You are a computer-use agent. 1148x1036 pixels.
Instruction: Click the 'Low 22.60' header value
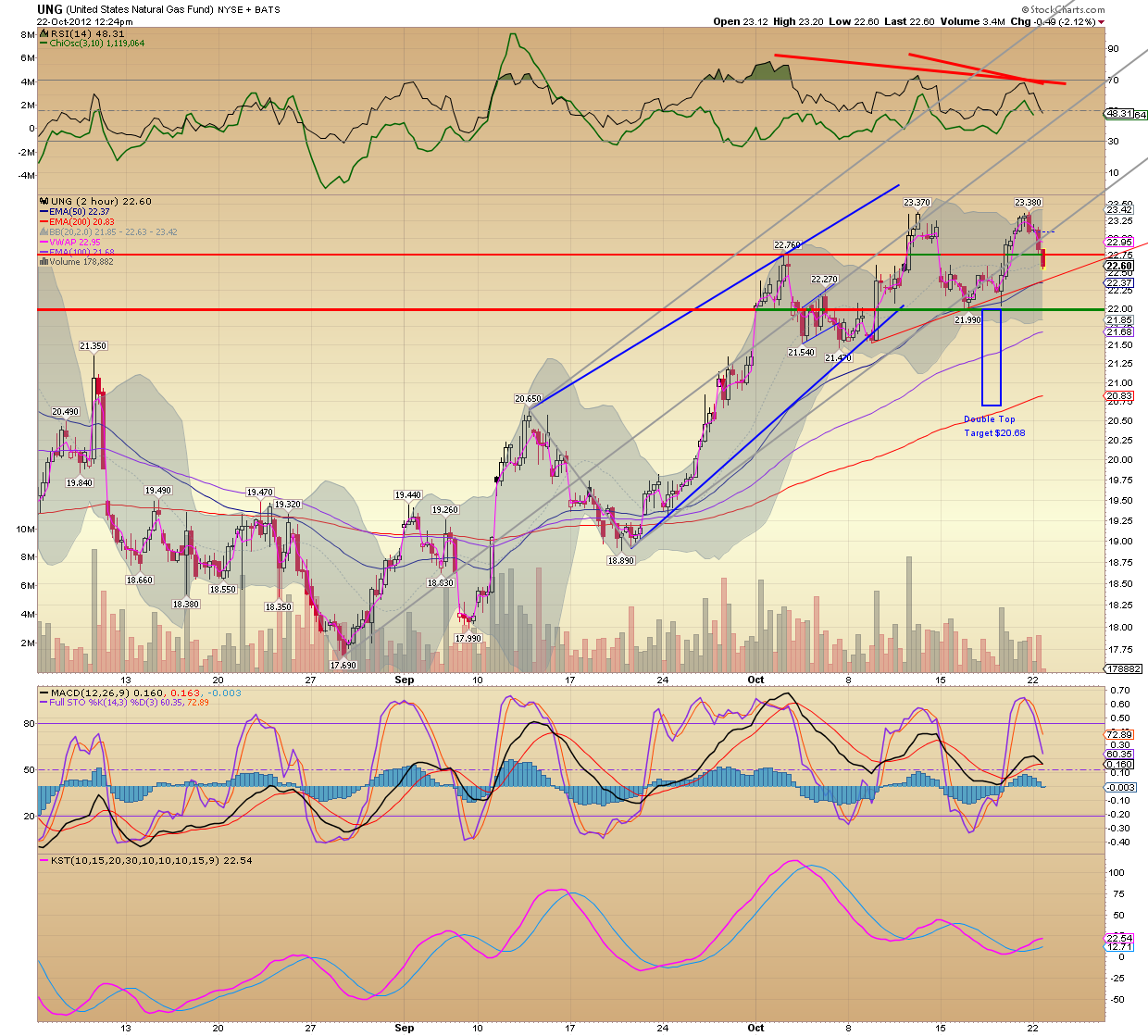pyautogui.click(x=854, y=21)
